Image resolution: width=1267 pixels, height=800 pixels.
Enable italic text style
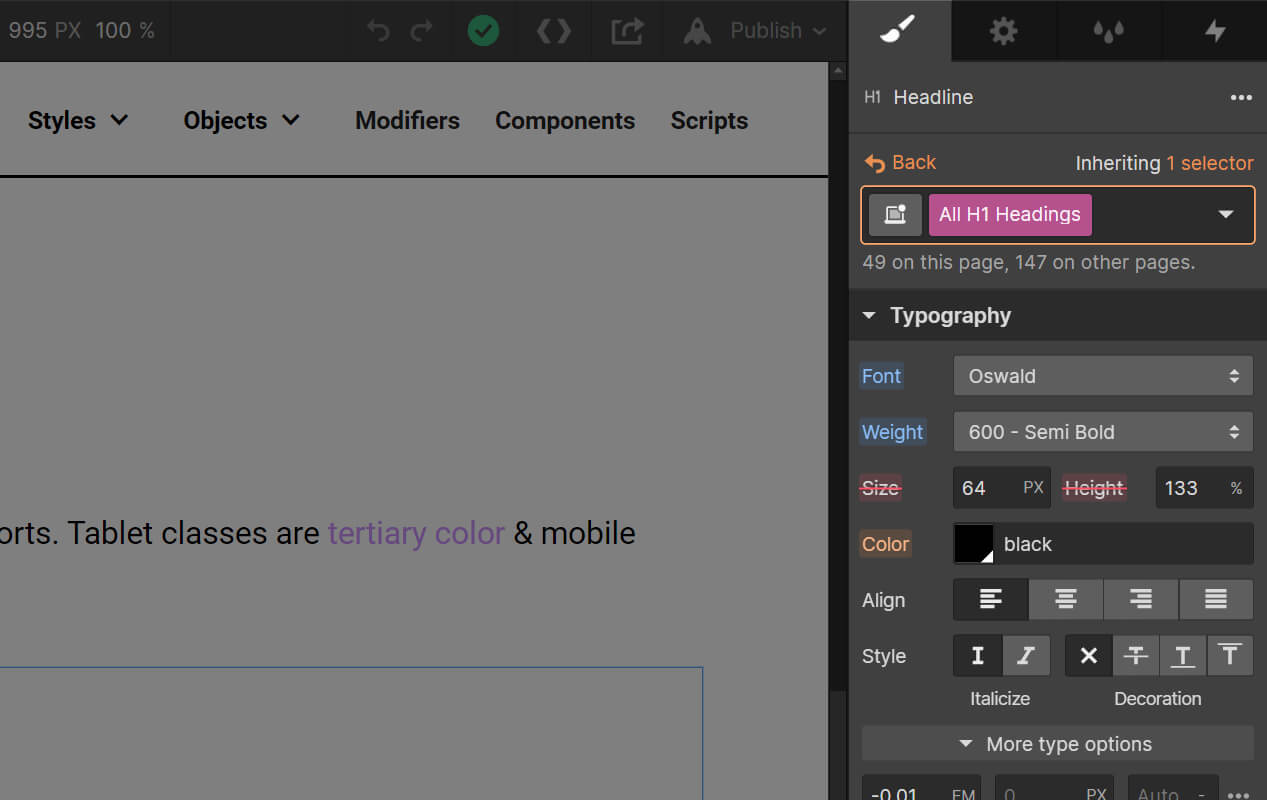[x=1026, y=656]
